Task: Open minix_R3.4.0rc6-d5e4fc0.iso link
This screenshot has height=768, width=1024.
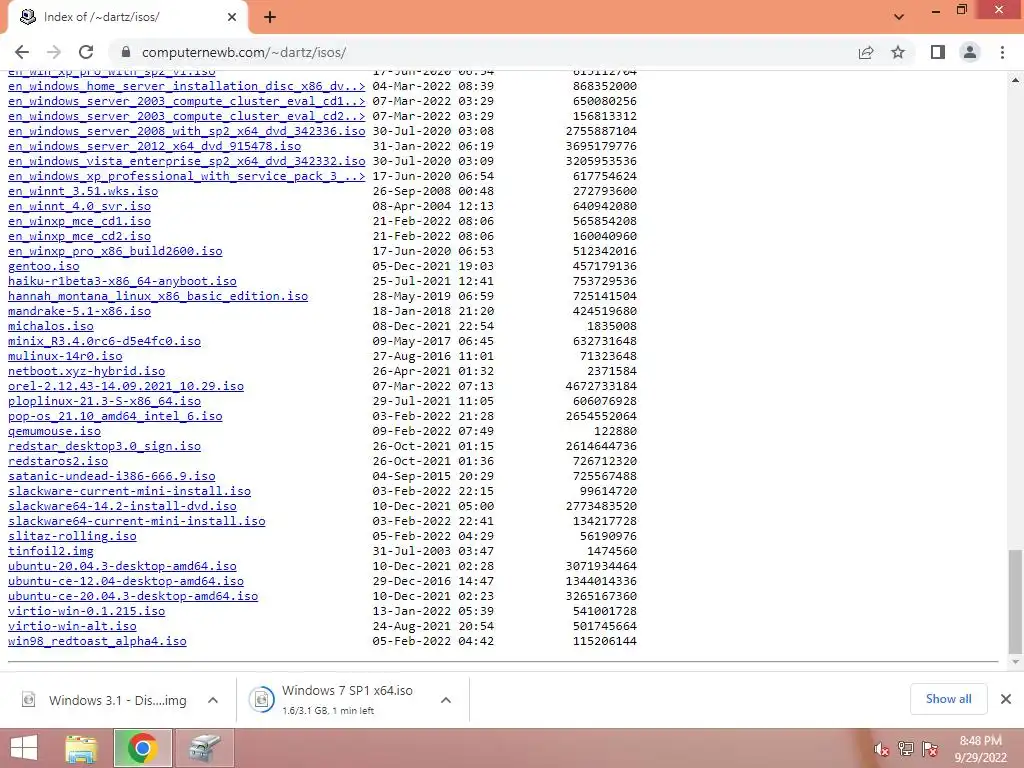Action: pos(104,342)
